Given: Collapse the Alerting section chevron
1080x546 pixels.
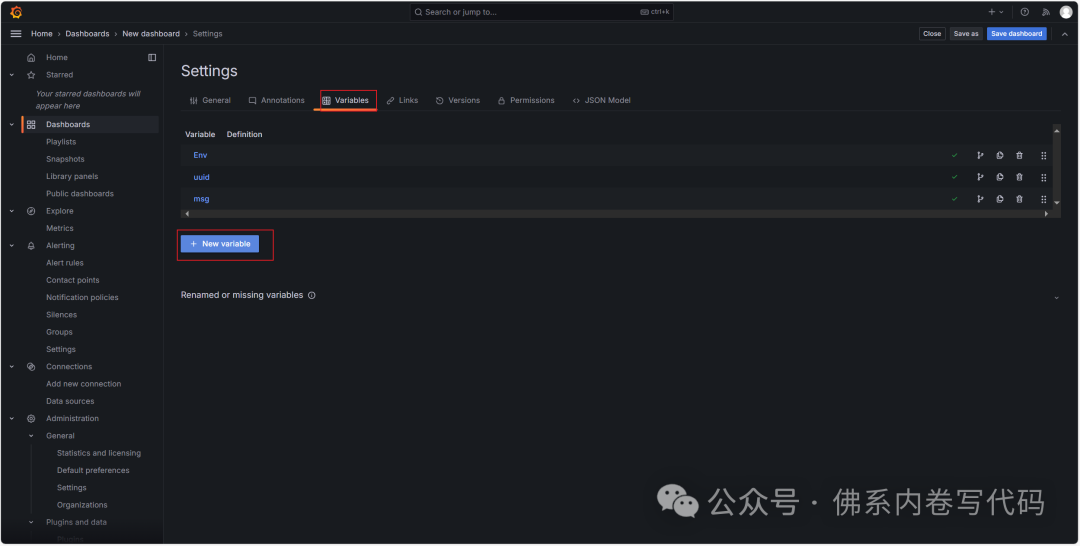Looking at the screenshot, I should pos(12,246).
